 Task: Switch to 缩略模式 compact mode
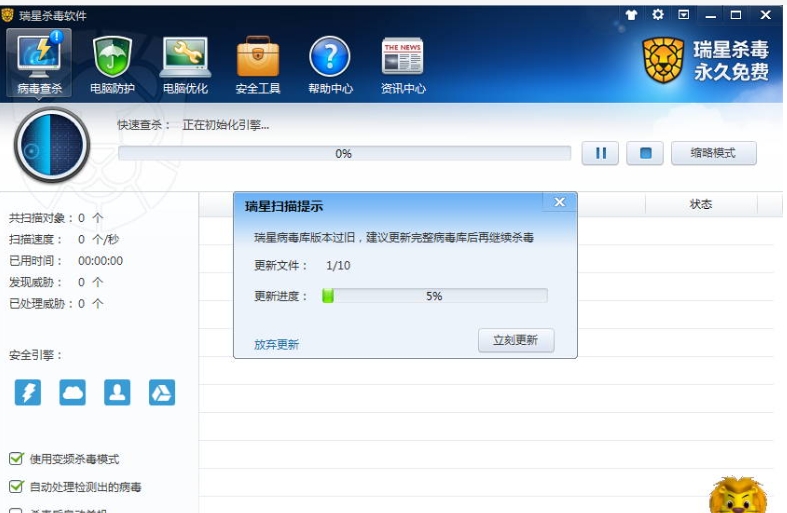(713, 153)
